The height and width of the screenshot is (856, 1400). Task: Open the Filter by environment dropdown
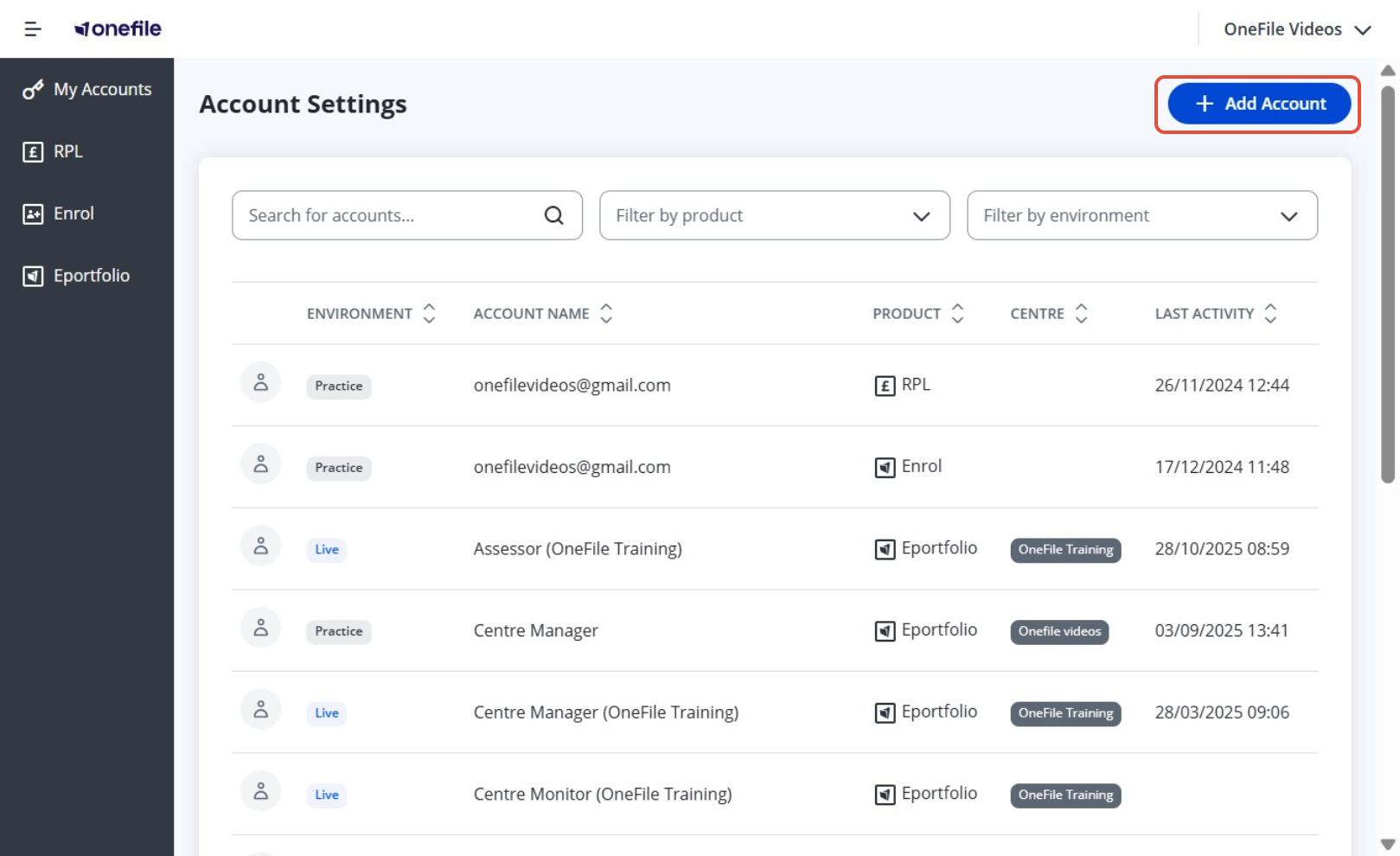[1141, 215]
